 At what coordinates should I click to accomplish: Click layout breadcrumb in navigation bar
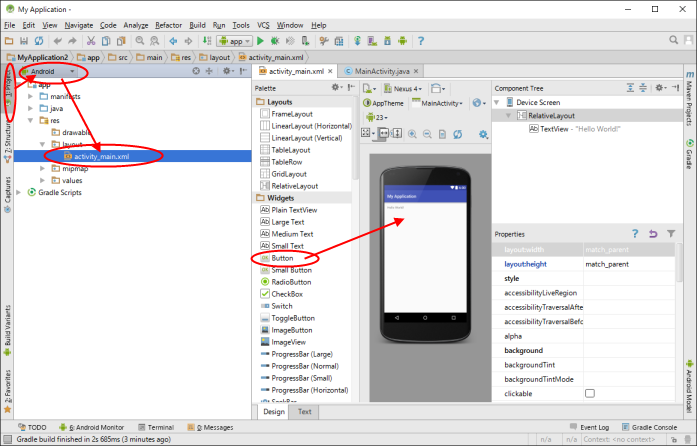pyautogui.click(x=215, y=57)
